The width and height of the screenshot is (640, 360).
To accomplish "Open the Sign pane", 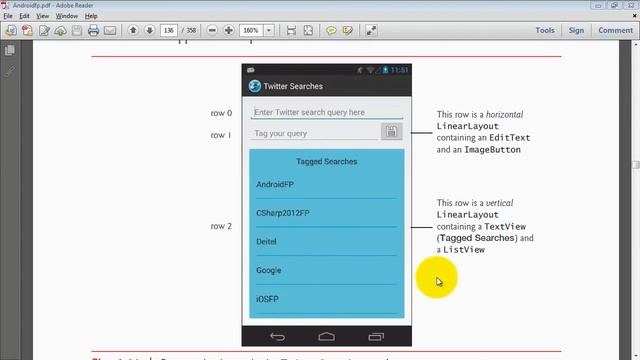I will (x=576, y=30).
